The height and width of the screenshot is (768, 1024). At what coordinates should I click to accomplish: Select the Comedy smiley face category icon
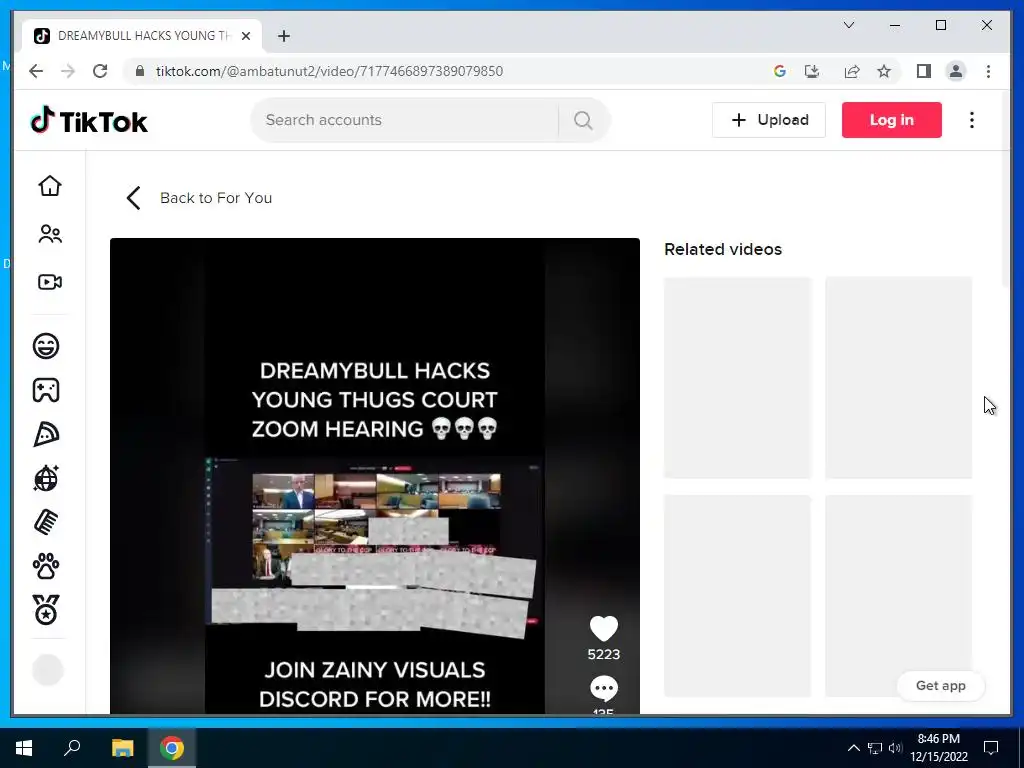pyautogui.click(x=46, y=346)
